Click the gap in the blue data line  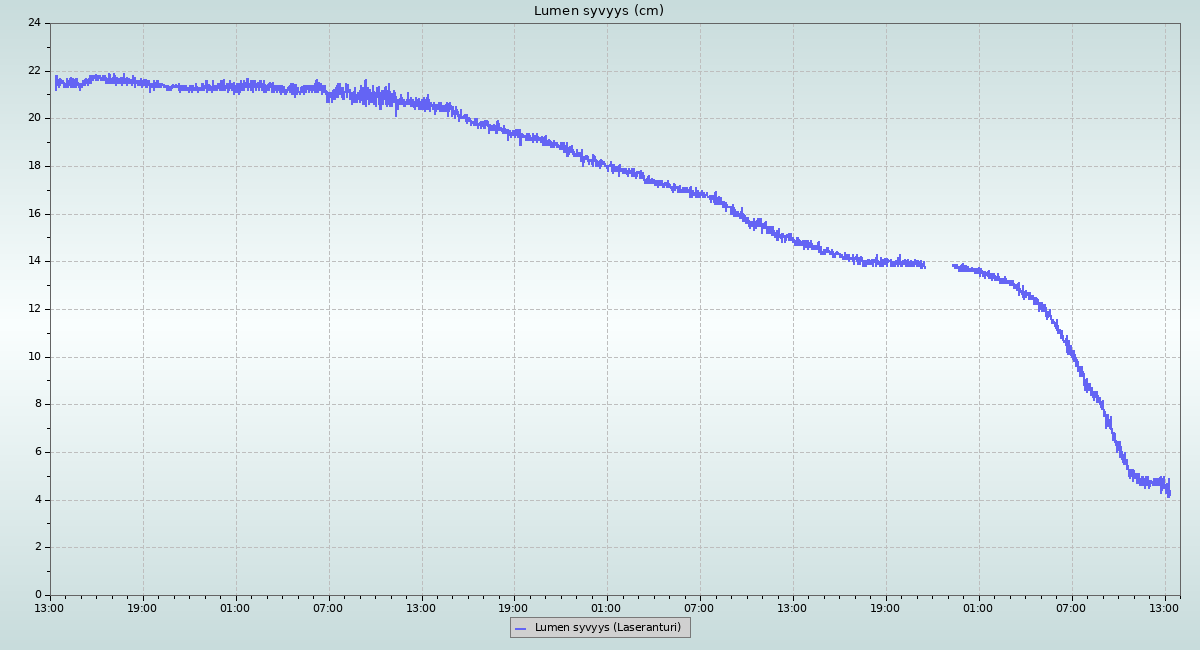[x=939, y=265]
